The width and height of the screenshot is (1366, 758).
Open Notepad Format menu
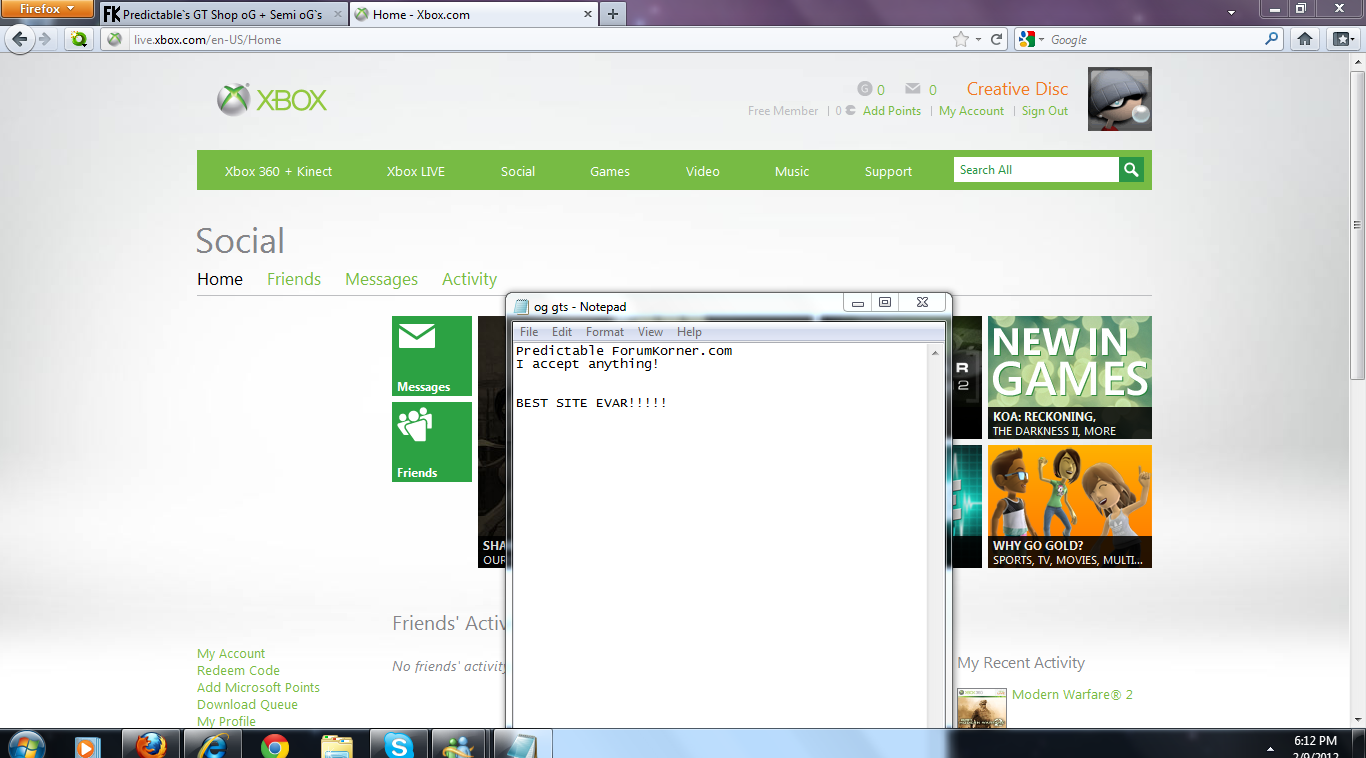(605, 332)
